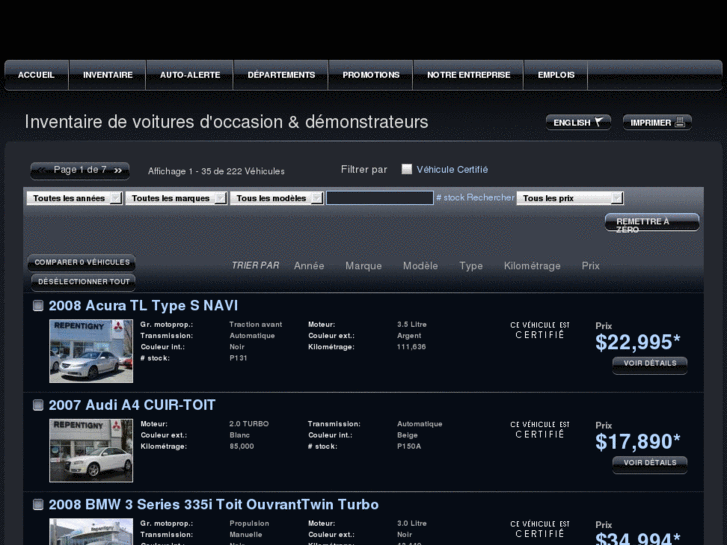Sort listings by Année
Screen dimensions: 727x545
coord(309,266)
